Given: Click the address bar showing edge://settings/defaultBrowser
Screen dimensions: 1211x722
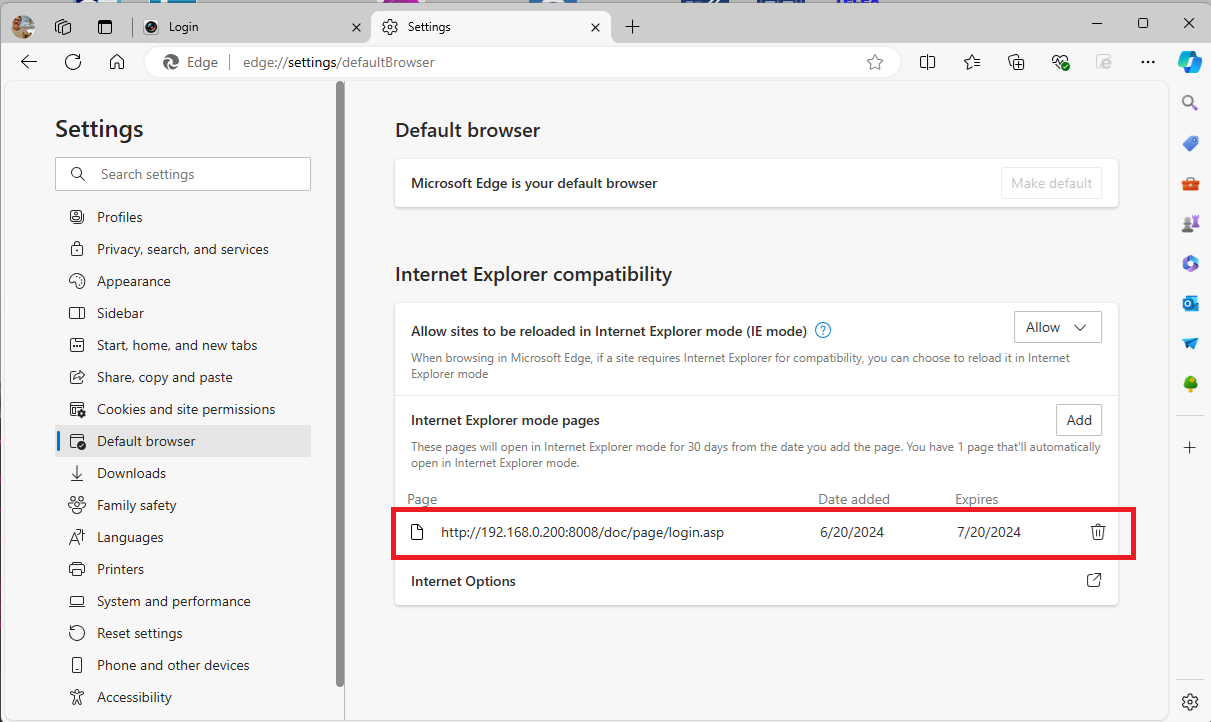Looking at the screenshot, I should pyautogui.click(x=522, y=62).
